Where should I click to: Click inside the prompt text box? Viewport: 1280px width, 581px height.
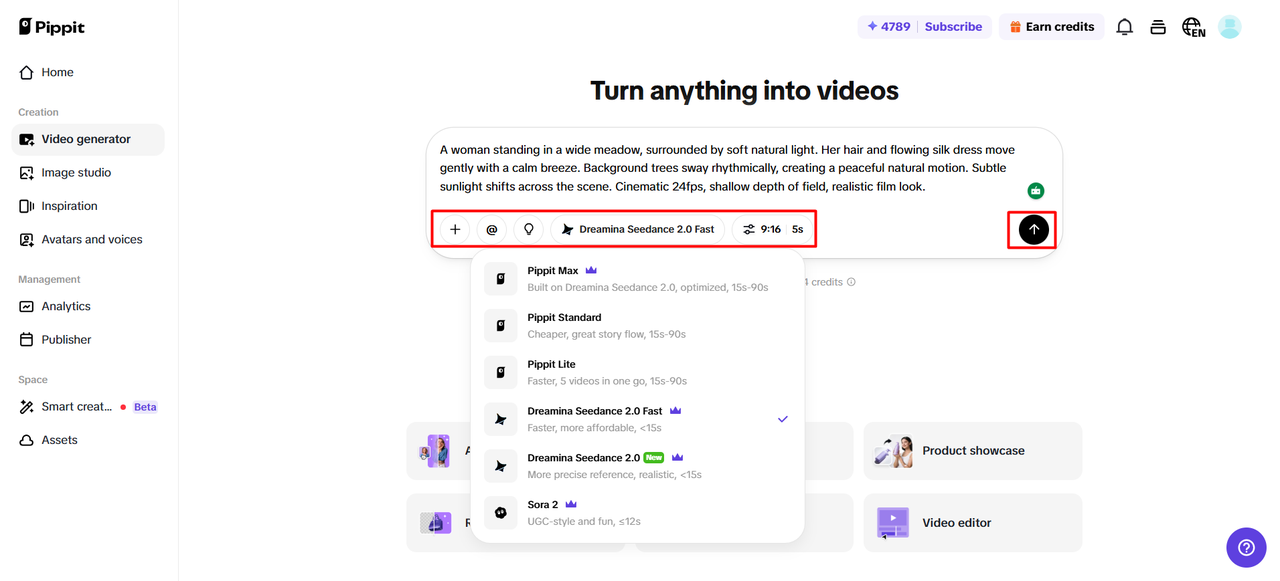730,168
